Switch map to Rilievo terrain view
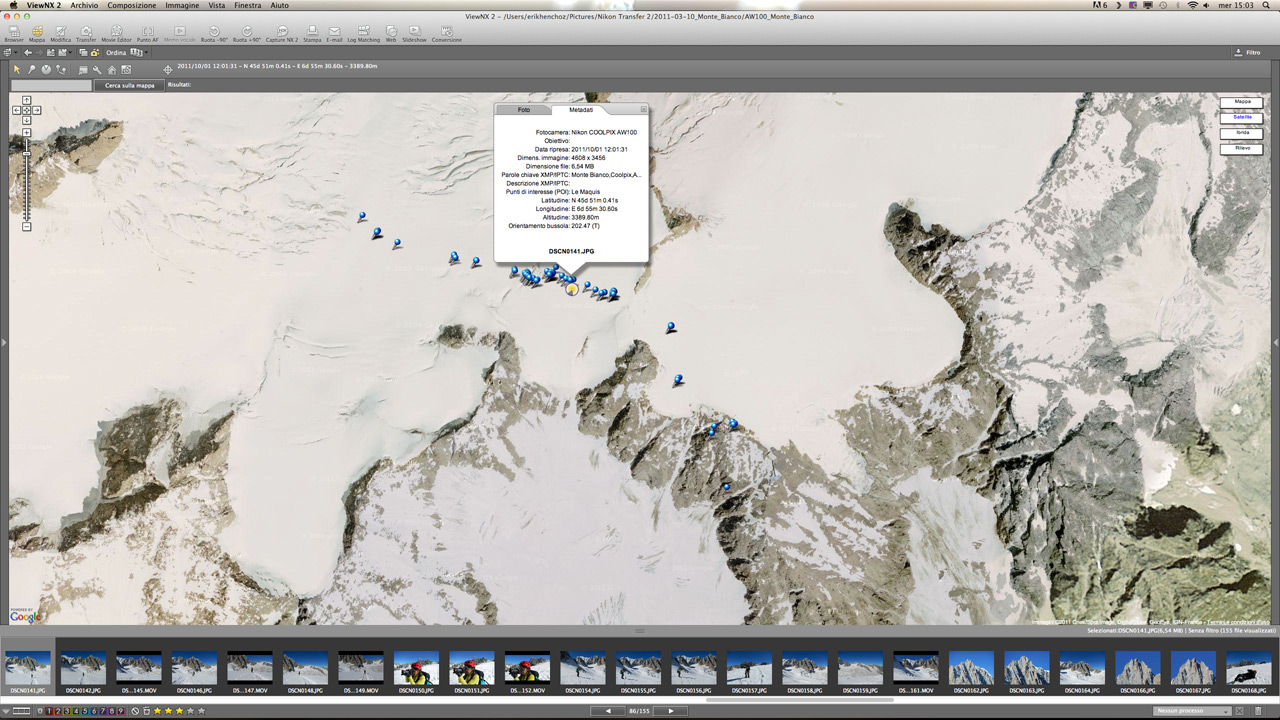This screenshot has height=720, width=1280. click(1241, 148)
